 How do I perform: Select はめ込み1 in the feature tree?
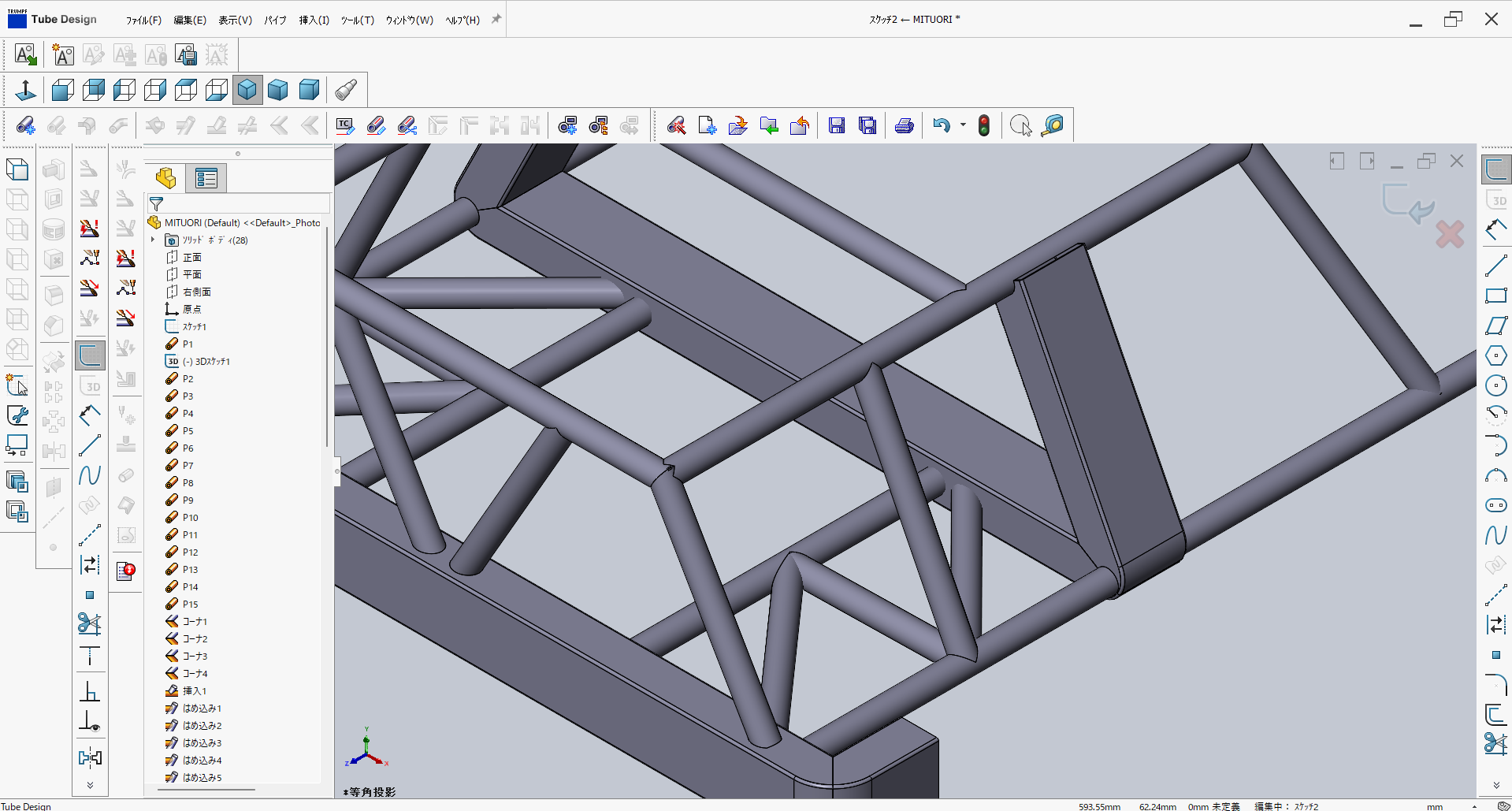202,708
